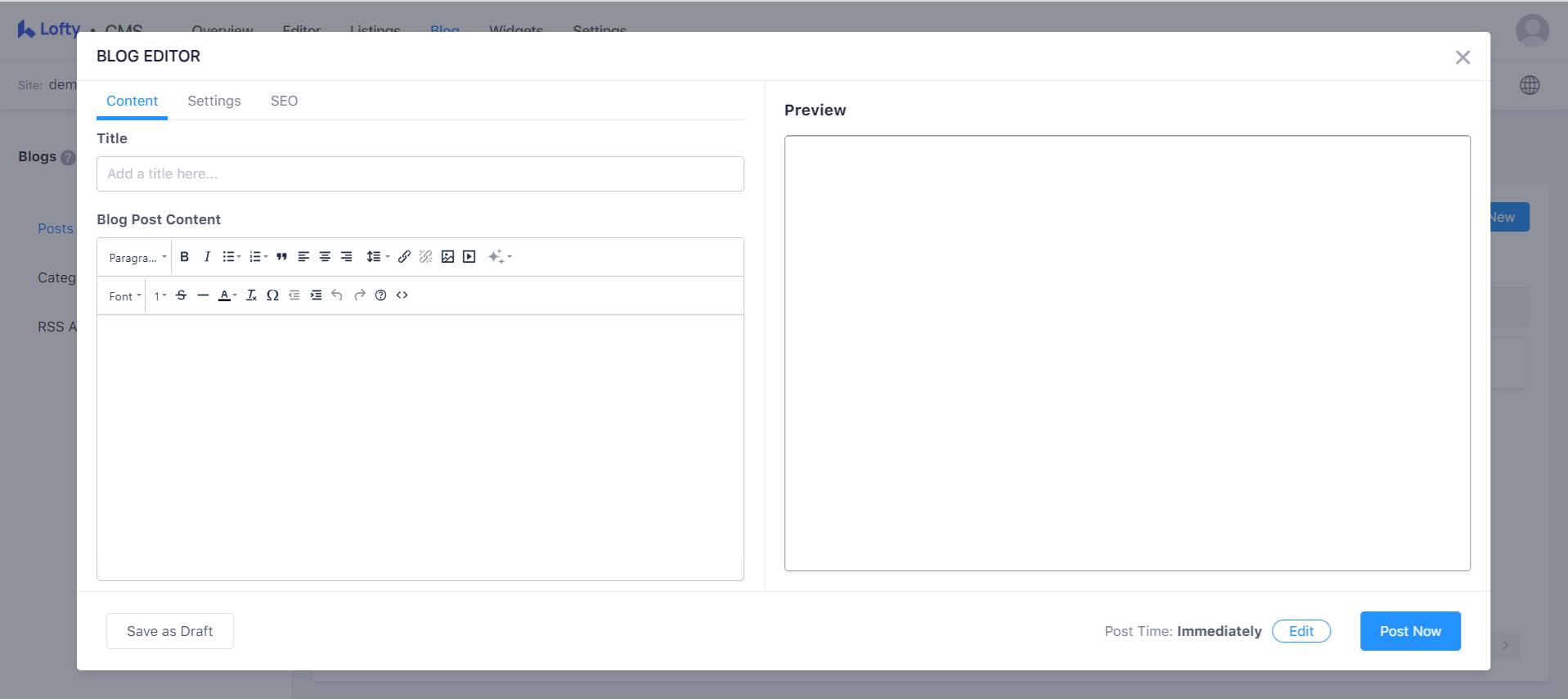This screenshot has width=1568, height=699.
Task: Click Edit next to Post Time
Action: pos(1301,631)
